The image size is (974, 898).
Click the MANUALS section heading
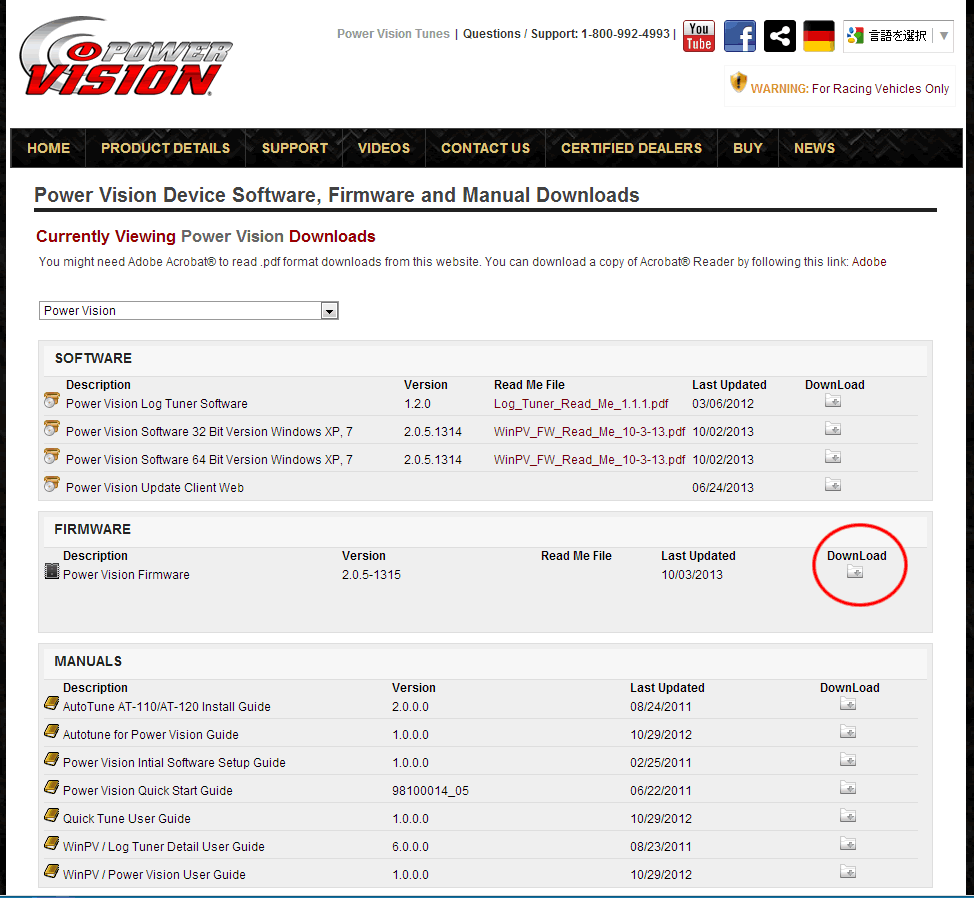[88, 661]
